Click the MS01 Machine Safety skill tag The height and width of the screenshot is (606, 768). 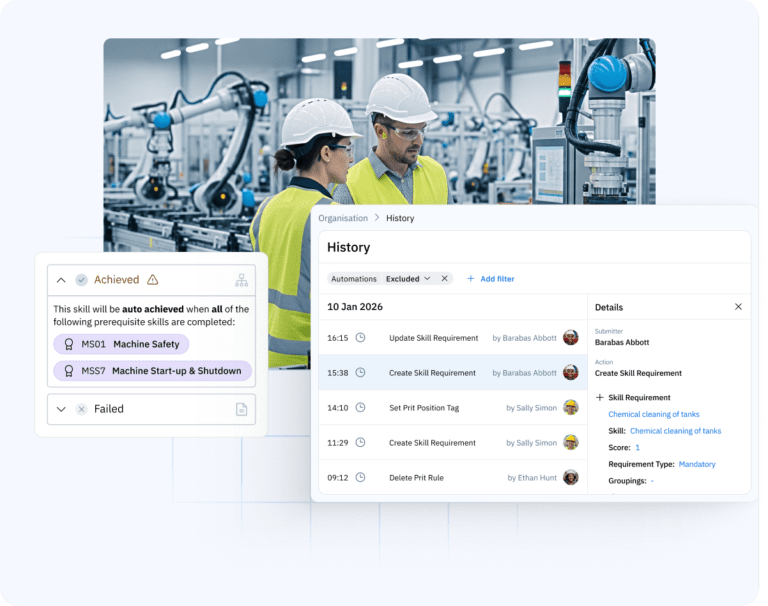[121, 344]
